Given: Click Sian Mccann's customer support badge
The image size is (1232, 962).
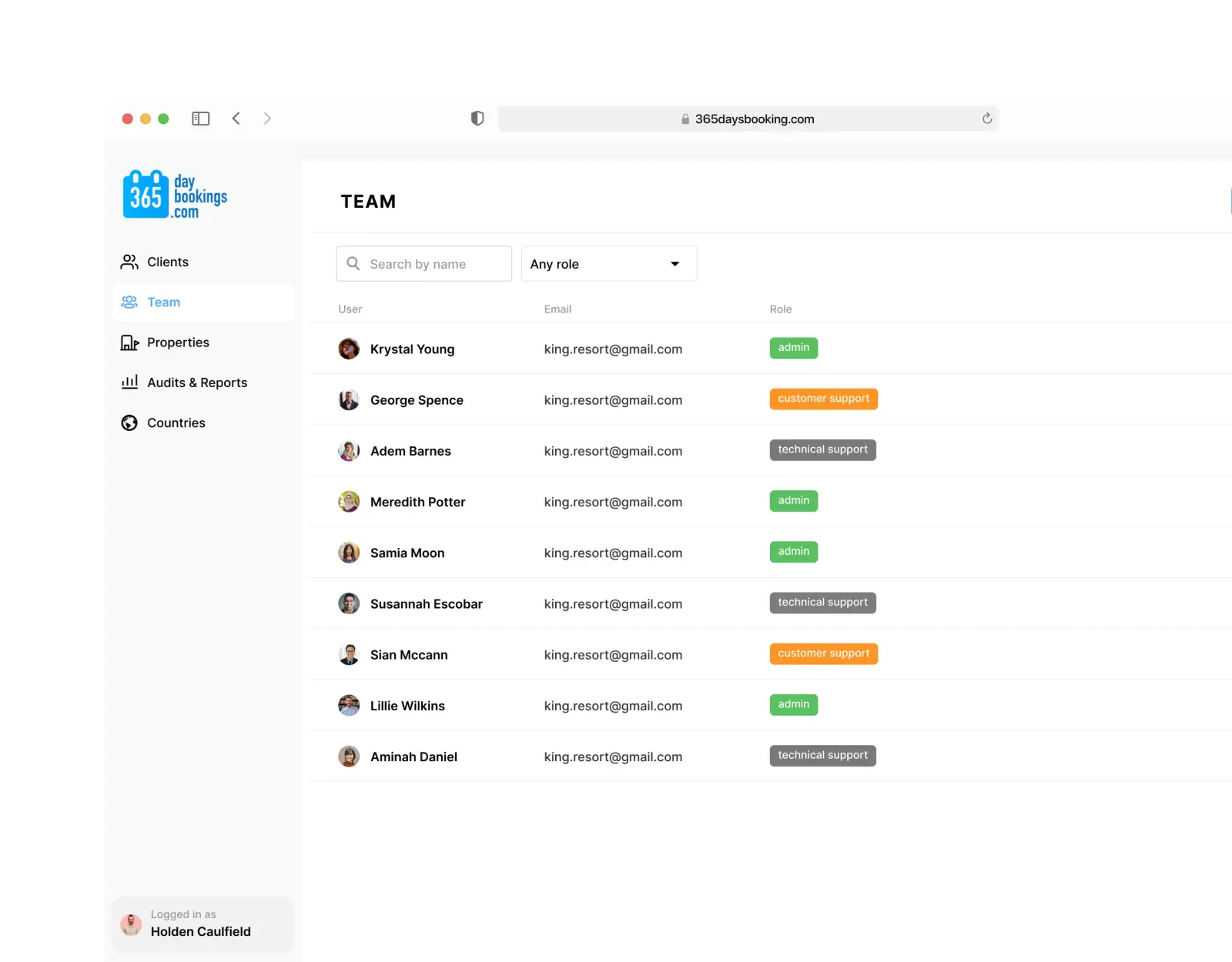Looking at the screenshot, I should pyautogui.click(x=824, y=653).
